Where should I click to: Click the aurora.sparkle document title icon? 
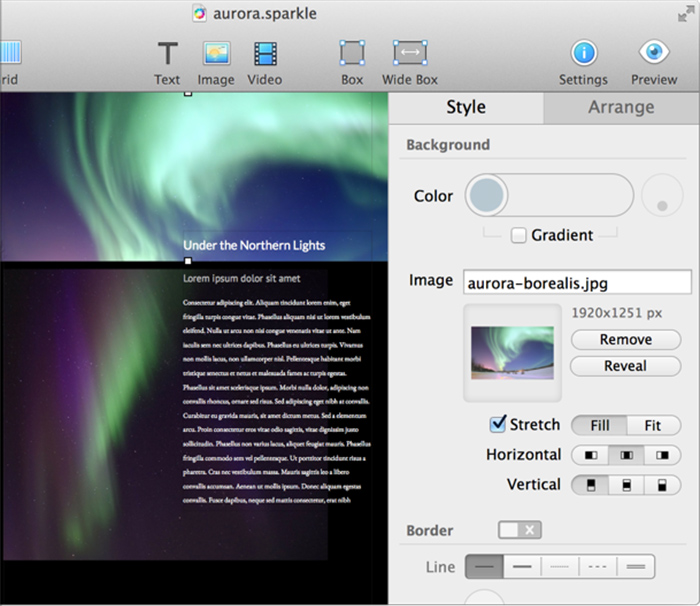pos(201,14)
